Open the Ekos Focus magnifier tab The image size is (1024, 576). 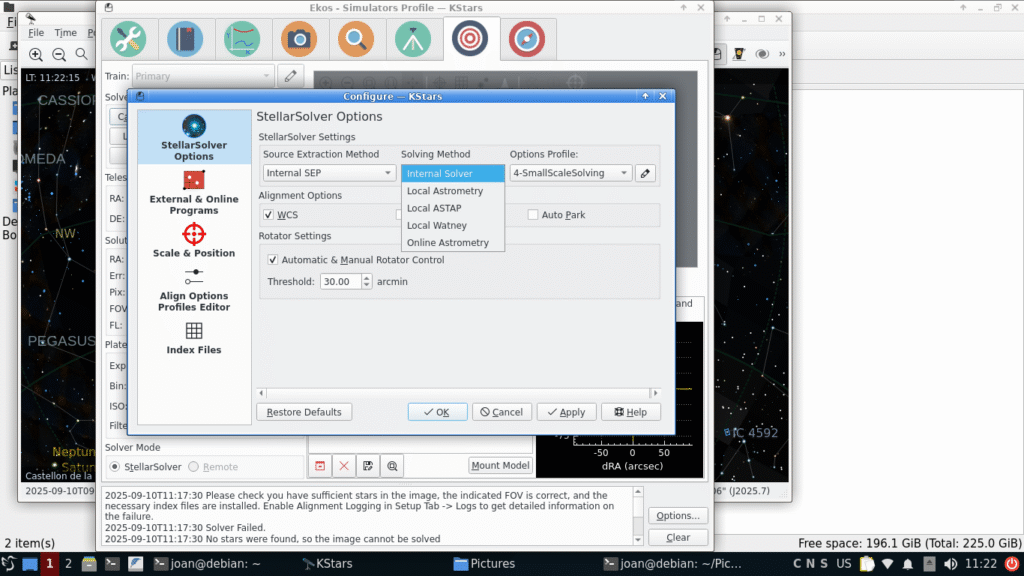356,39
